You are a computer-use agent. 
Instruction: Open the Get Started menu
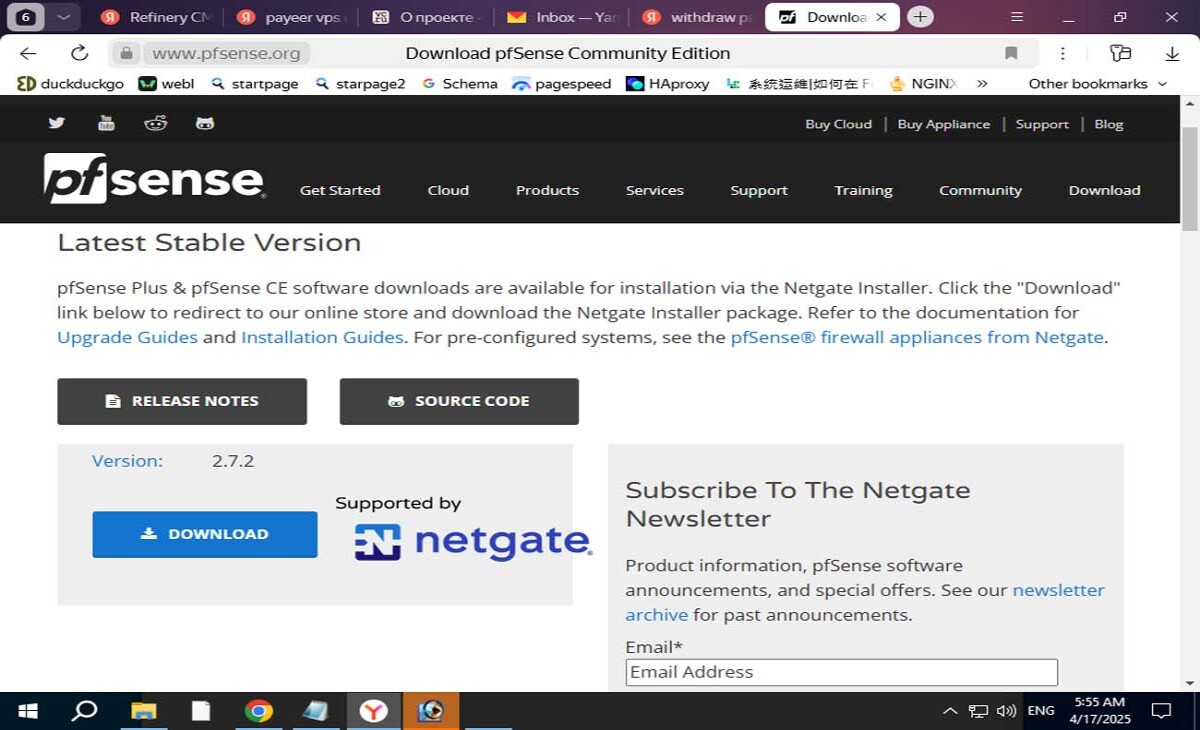click(x=340, y=190)
